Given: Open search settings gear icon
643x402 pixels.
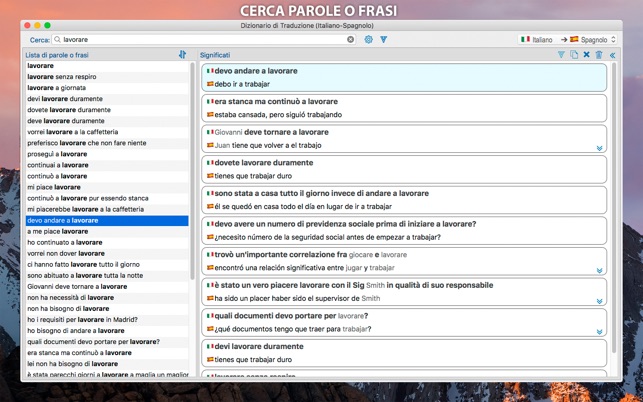Looking at the screenshot, I should tap(368, 39).
